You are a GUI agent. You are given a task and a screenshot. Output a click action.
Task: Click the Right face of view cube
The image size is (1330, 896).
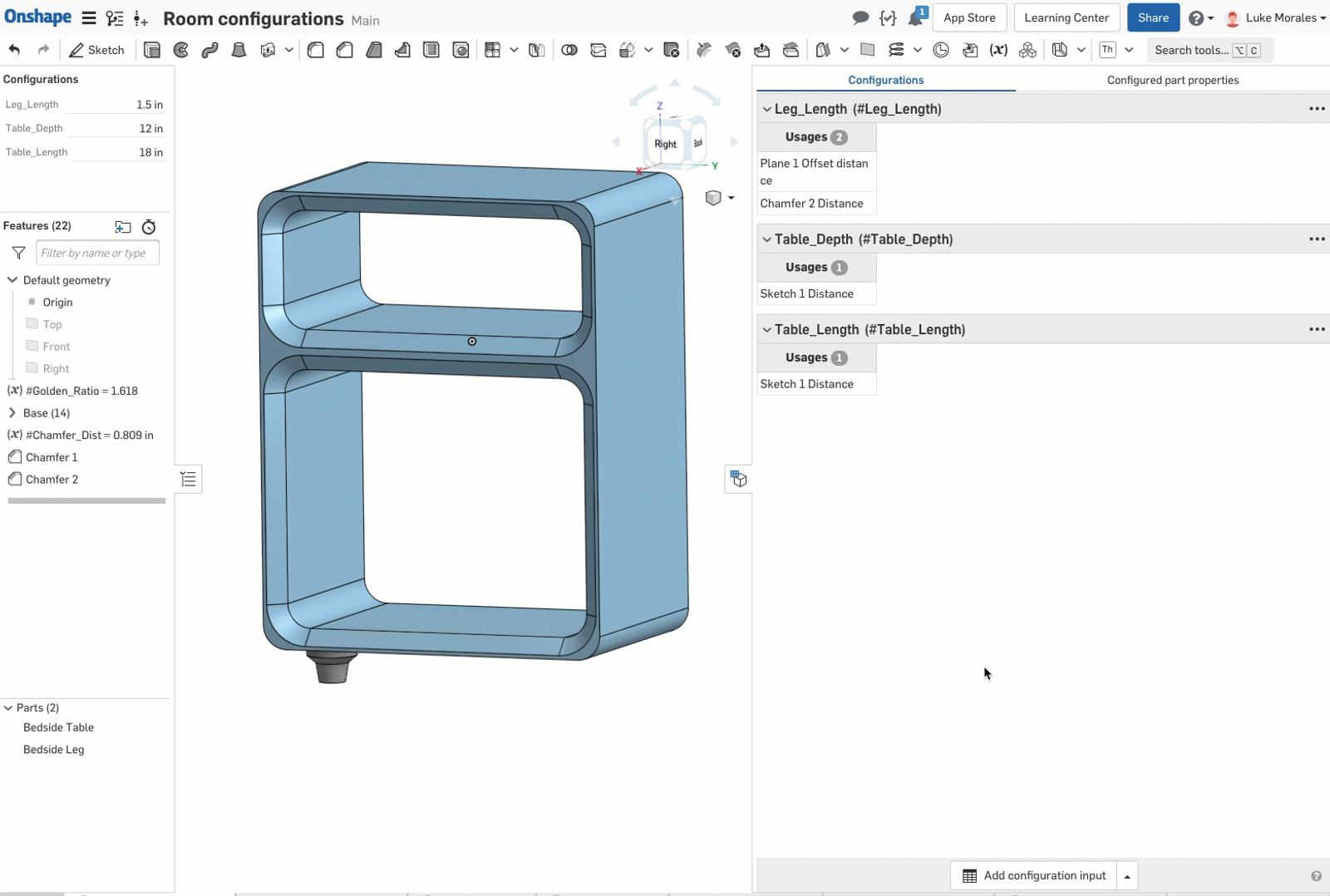pyautogui.click(x=665, y=144)
